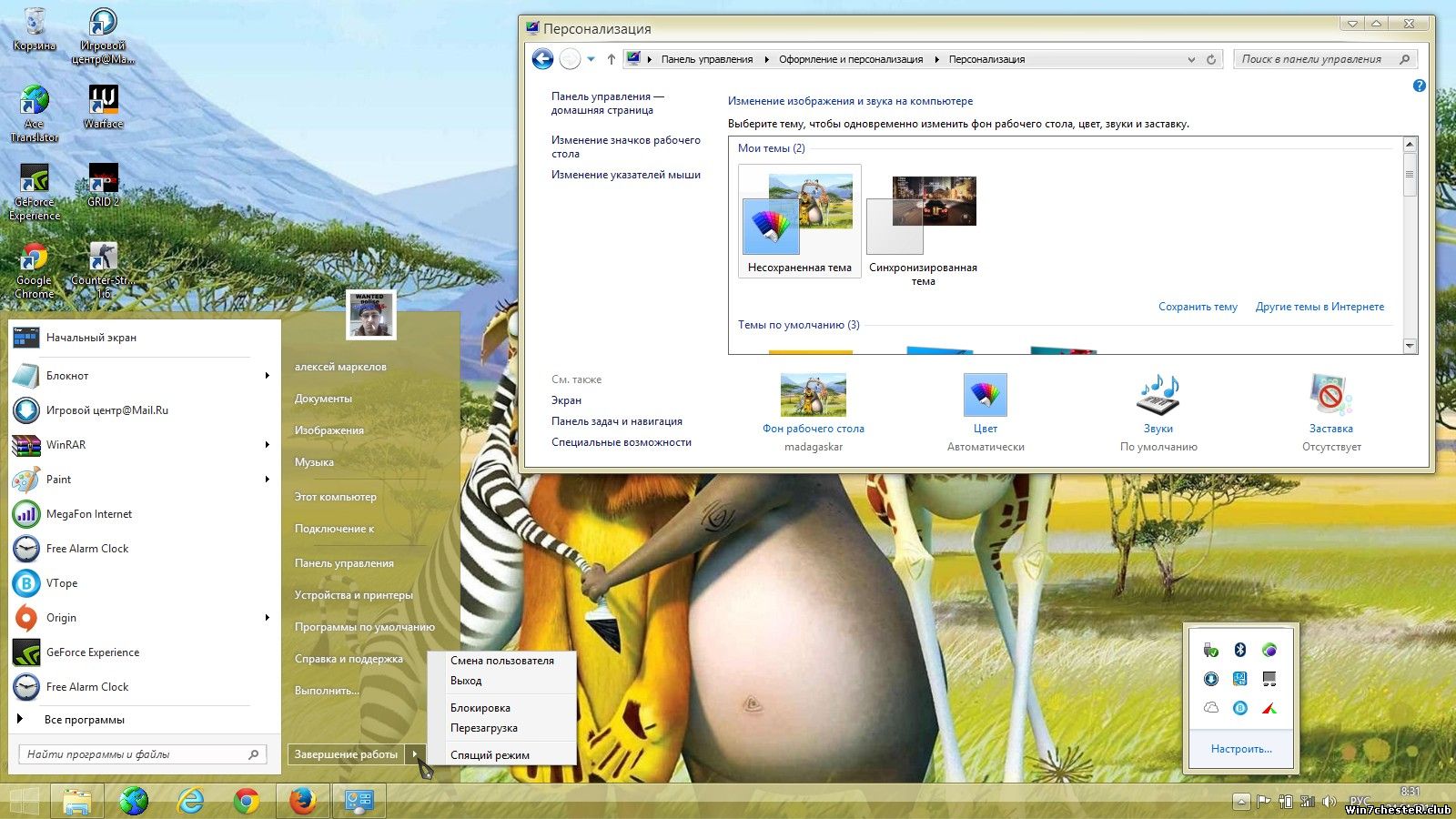Open MegaFon Internet in Start menu
The image size is (1456, 819).
pyautogui.click(x=144, y=513)
